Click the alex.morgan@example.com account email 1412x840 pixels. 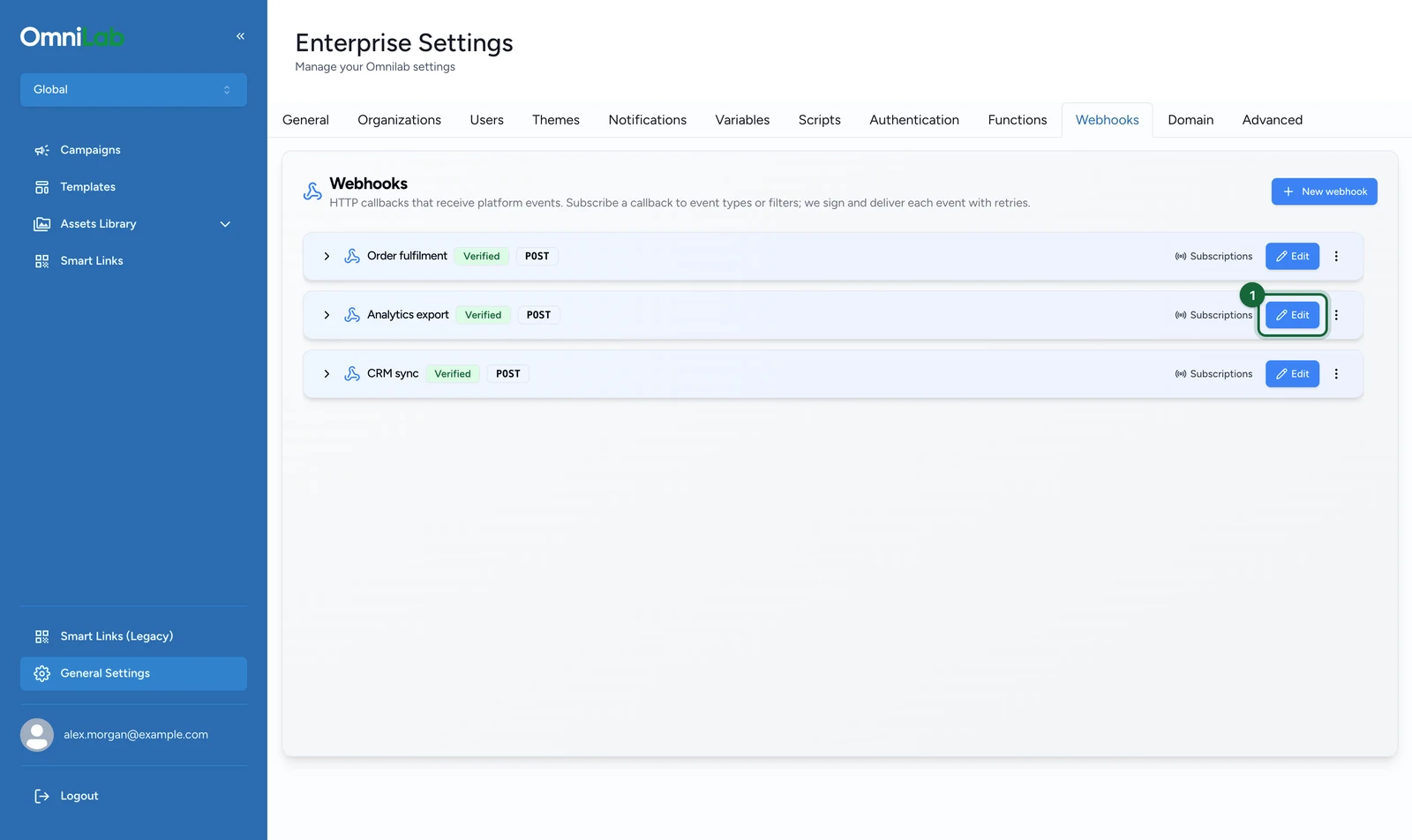[136, 735]
